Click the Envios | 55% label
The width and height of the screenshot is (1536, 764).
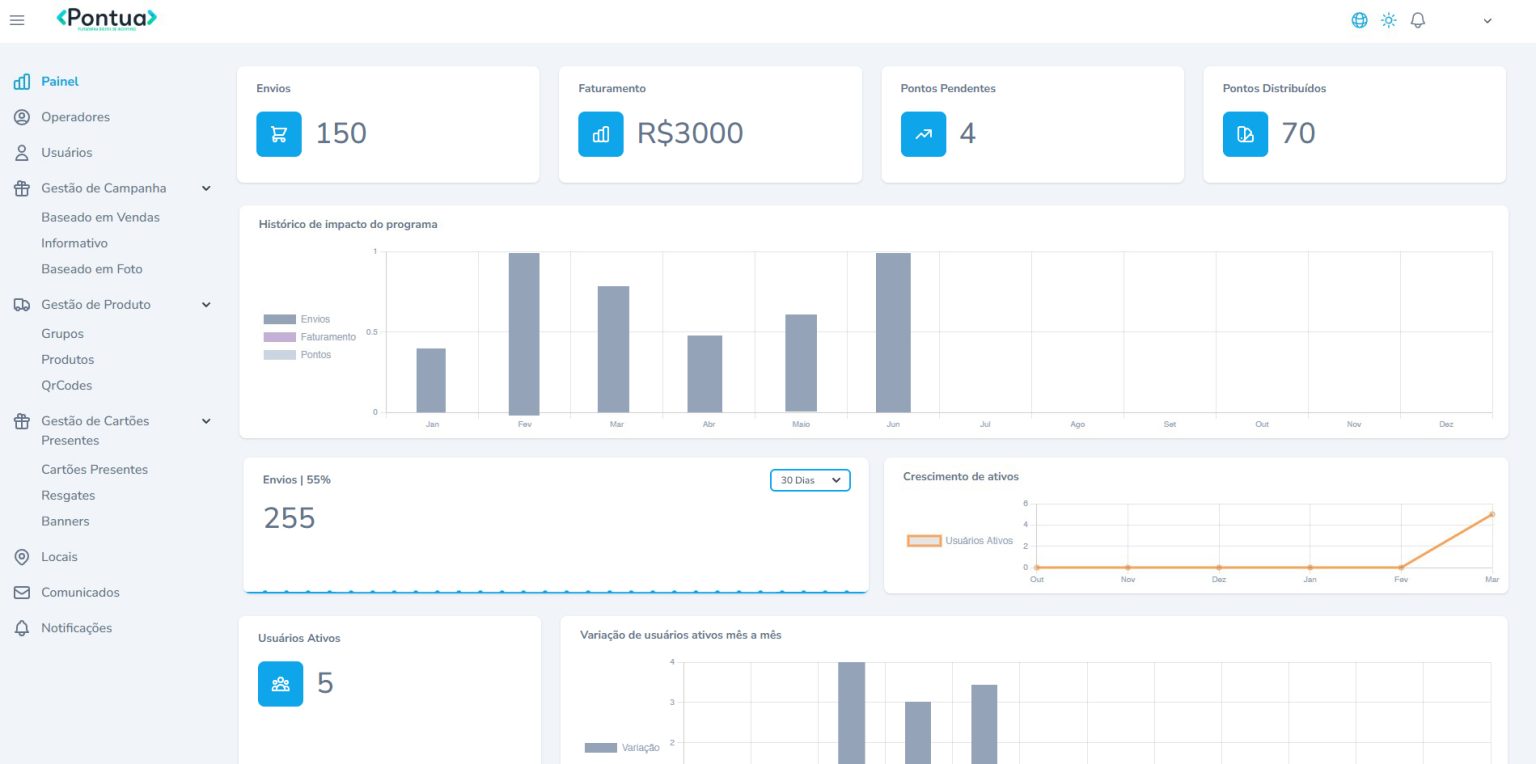297,479
